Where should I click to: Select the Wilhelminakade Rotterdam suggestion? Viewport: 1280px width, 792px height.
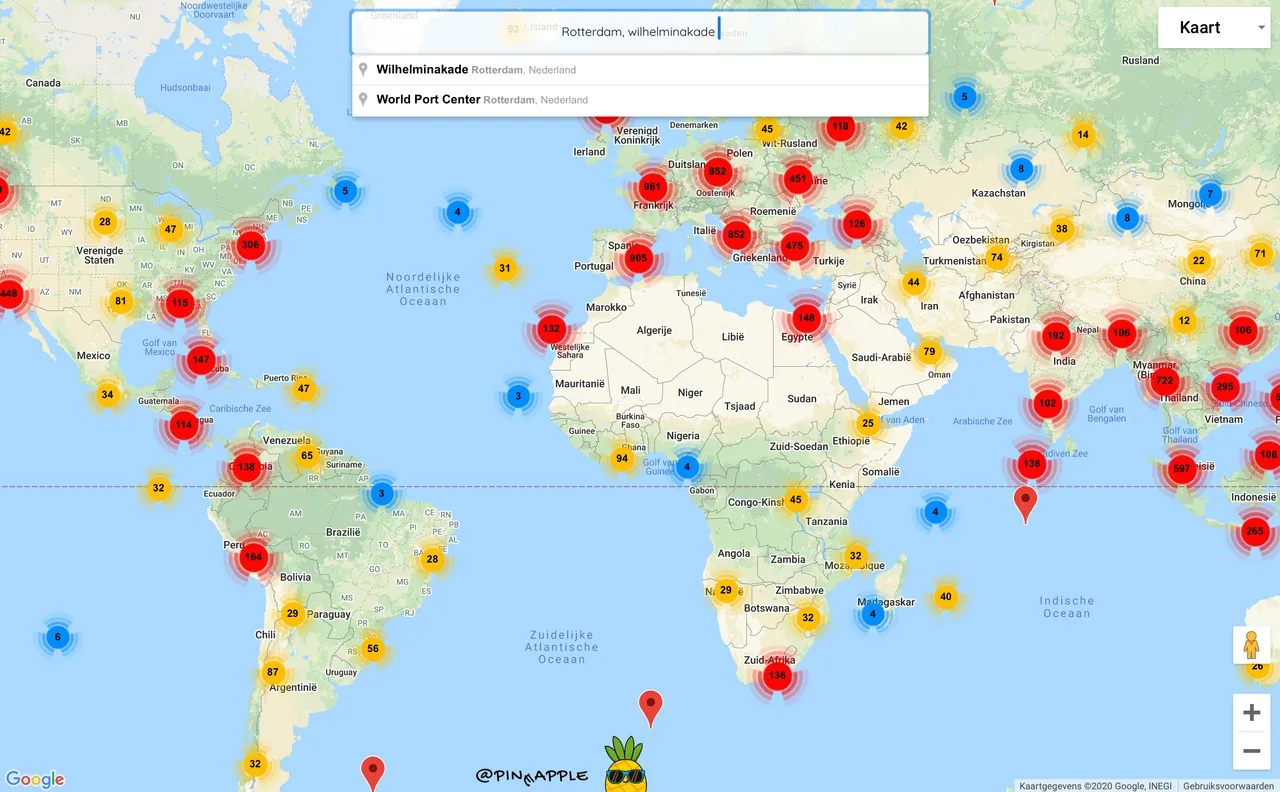(x=639, y=70)
